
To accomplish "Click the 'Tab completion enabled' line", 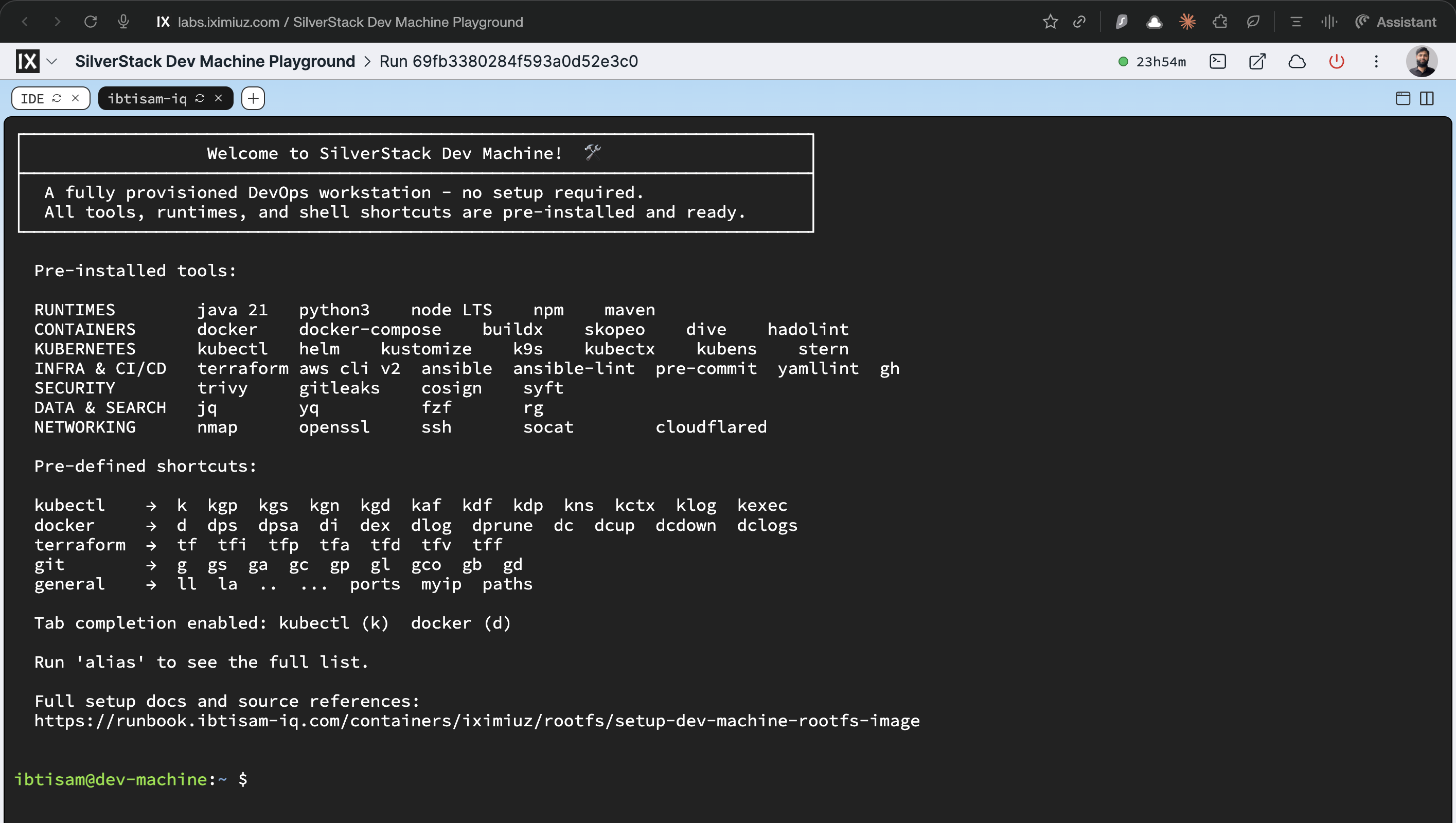I will (273, 623).
